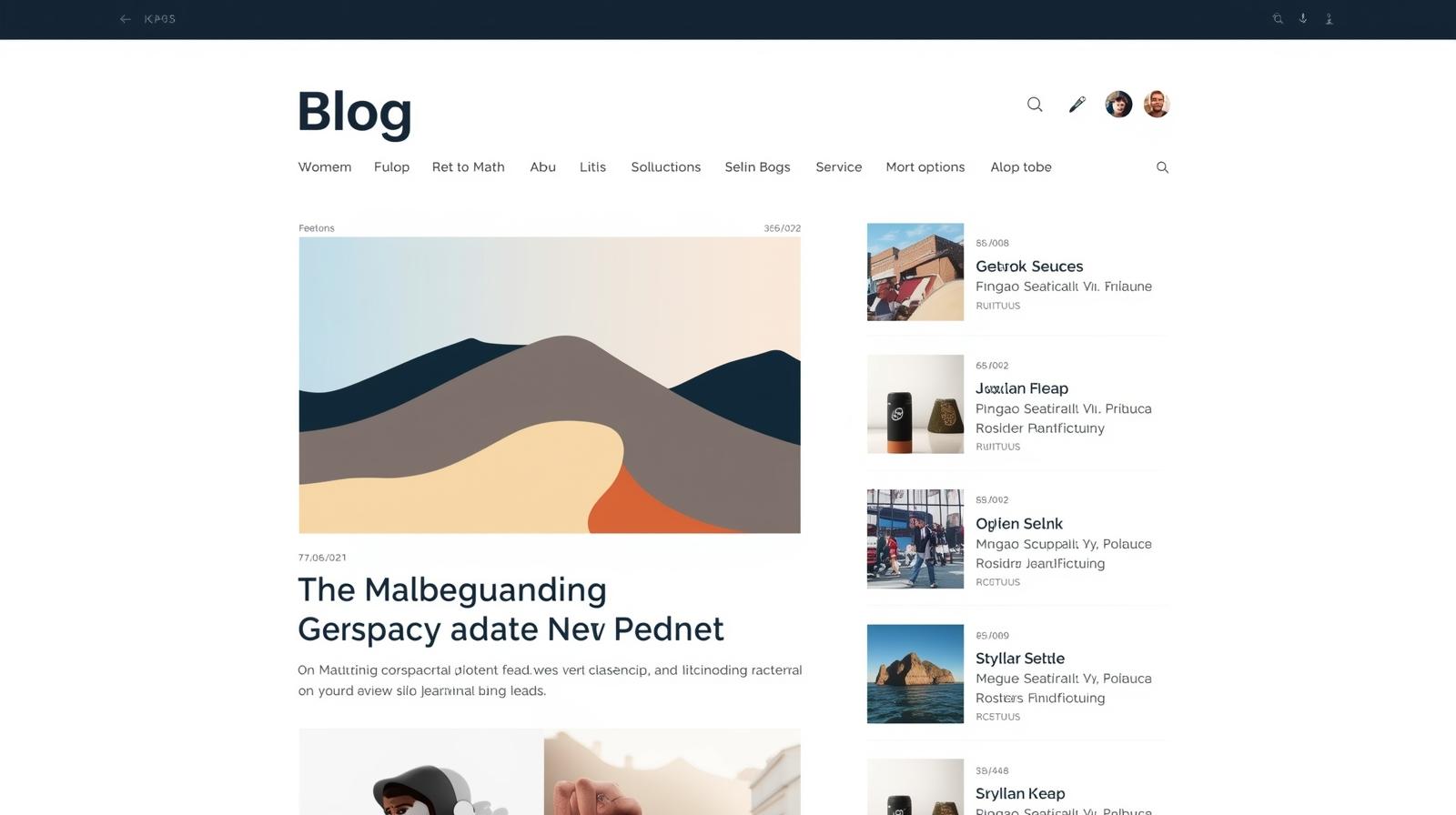Click the abstract dunes featured image

click(550, 386)
